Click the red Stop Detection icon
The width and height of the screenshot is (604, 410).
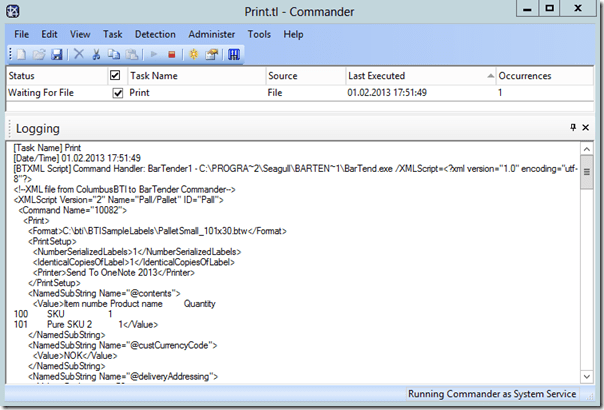click(172, 54)
